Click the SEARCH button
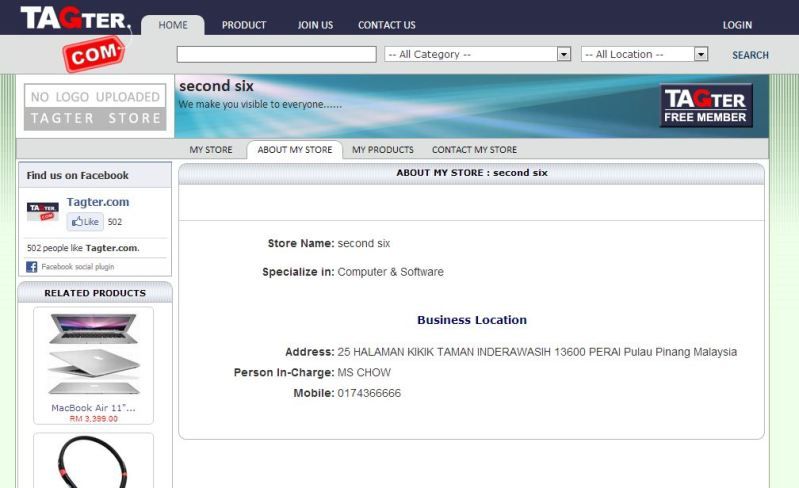Screen dimensions: 799x488 click(750, 55)
